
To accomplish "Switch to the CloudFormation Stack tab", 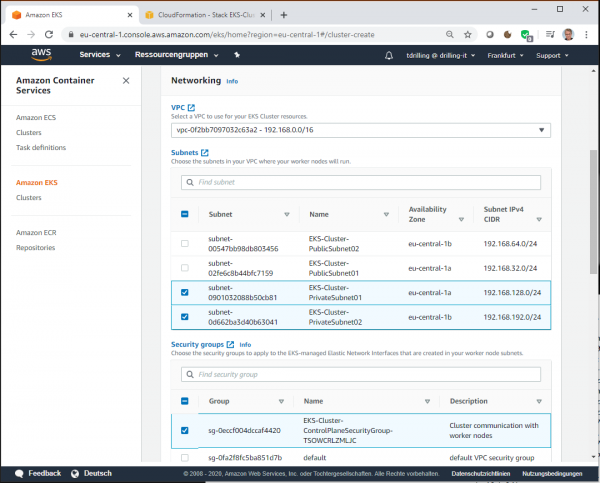I will (x=206, y=15).
